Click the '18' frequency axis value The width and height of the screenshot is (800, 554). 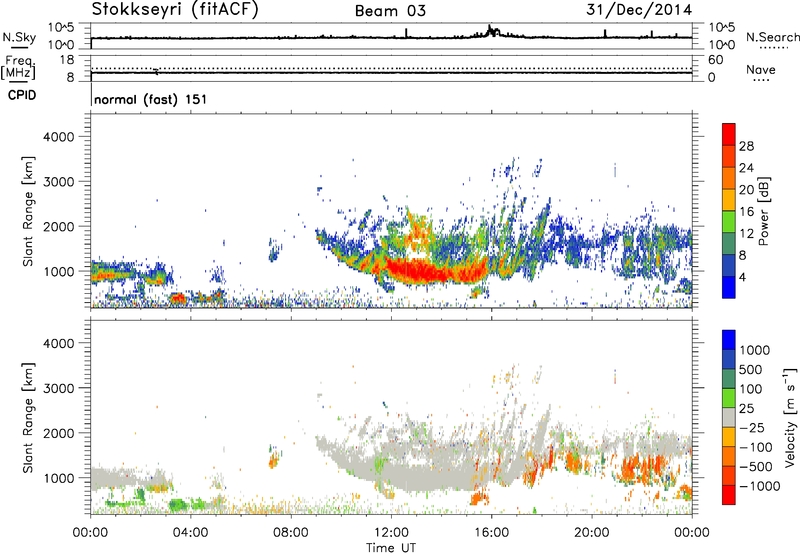(x=67, y=60)
